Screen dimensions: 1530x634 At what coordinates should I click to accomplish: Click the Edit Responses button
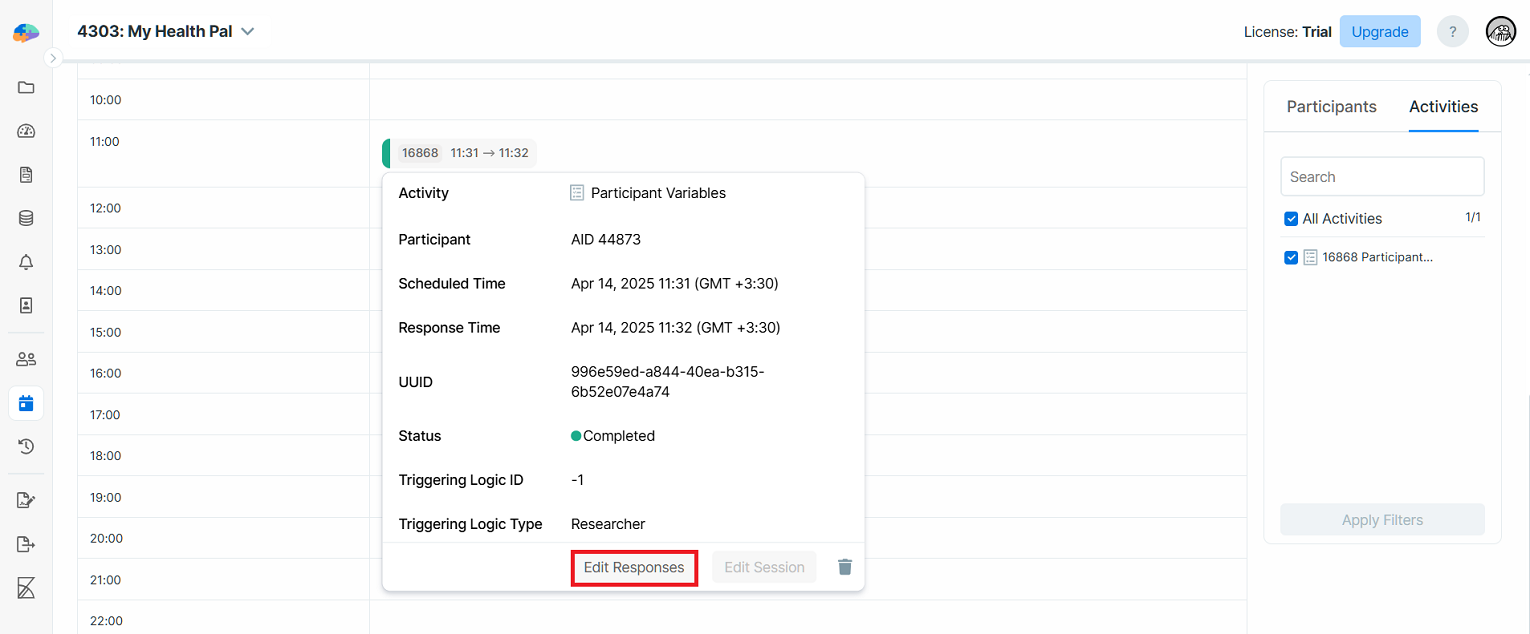[634, 567]
